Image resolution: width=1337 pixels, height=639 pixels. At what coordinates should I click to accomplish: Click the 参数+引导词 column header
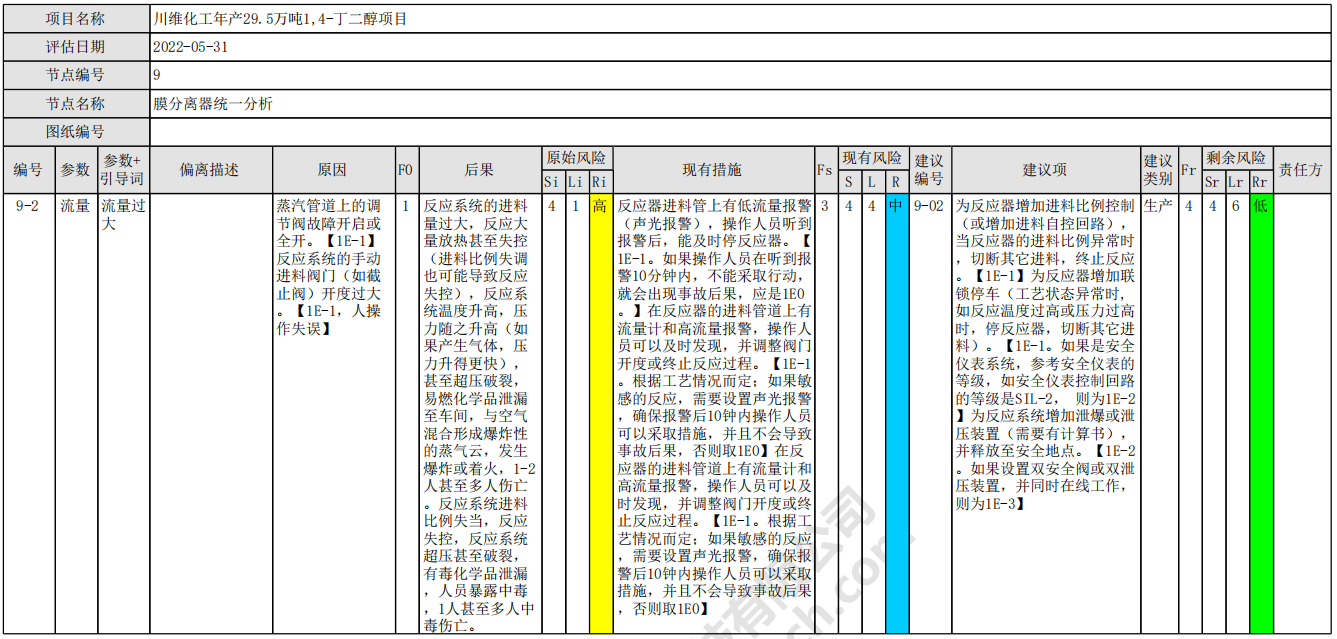[124, 170]
